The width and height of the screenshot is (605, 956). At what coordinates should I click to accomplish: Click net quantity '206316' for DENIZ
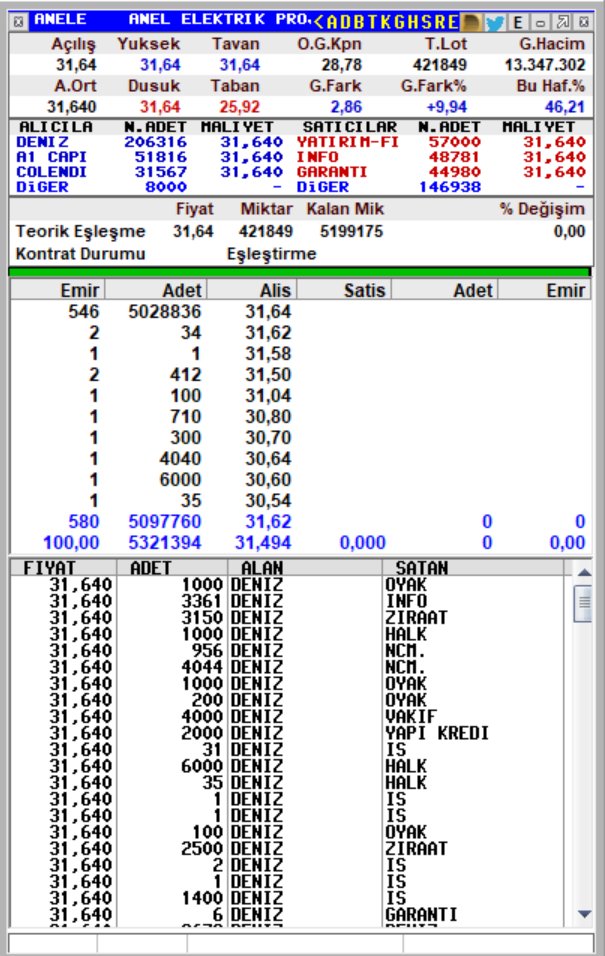pos(155,142)
